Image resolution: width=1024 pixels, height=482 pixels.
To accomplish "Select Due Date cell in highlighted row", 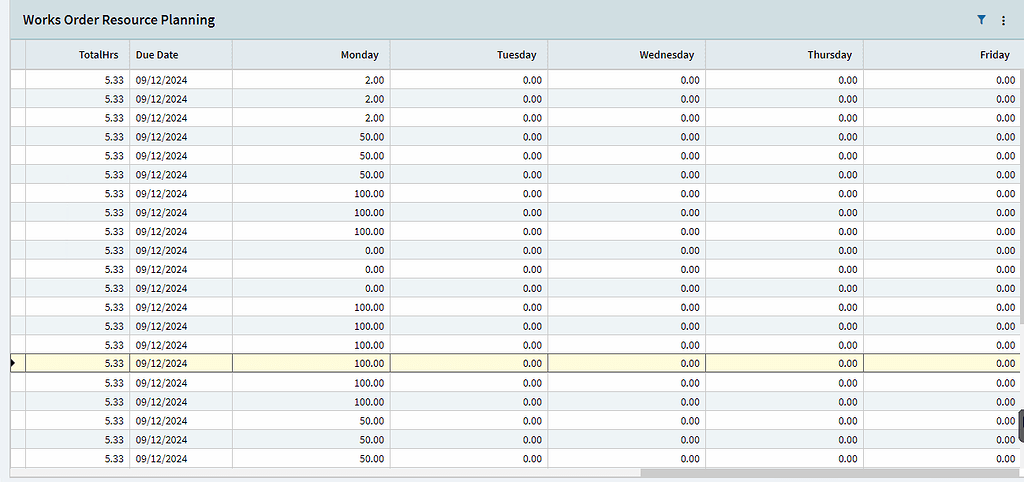I will (x=181, y=363).
